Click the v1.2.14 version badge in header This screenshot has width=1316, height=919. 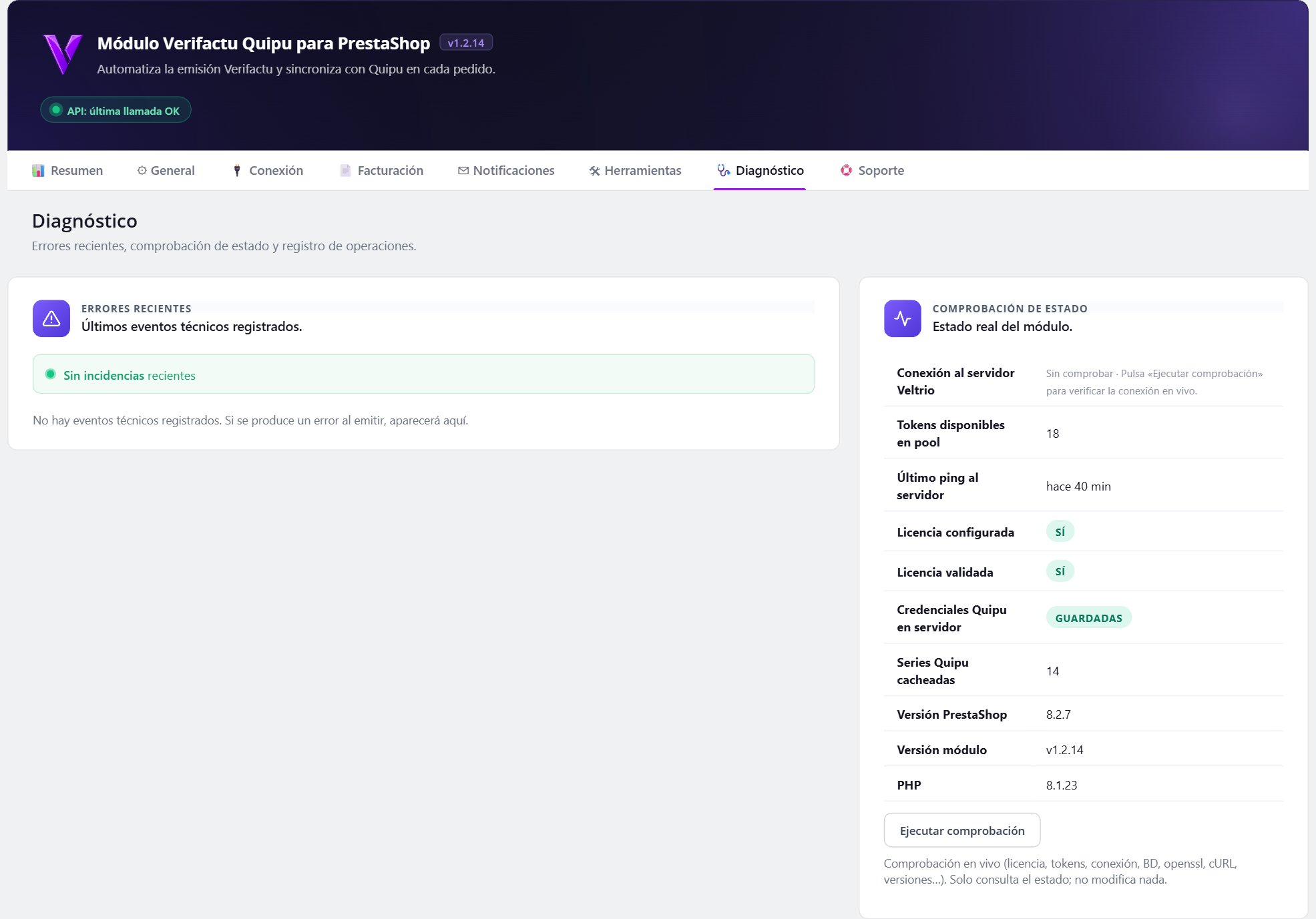tap(466, 43)
